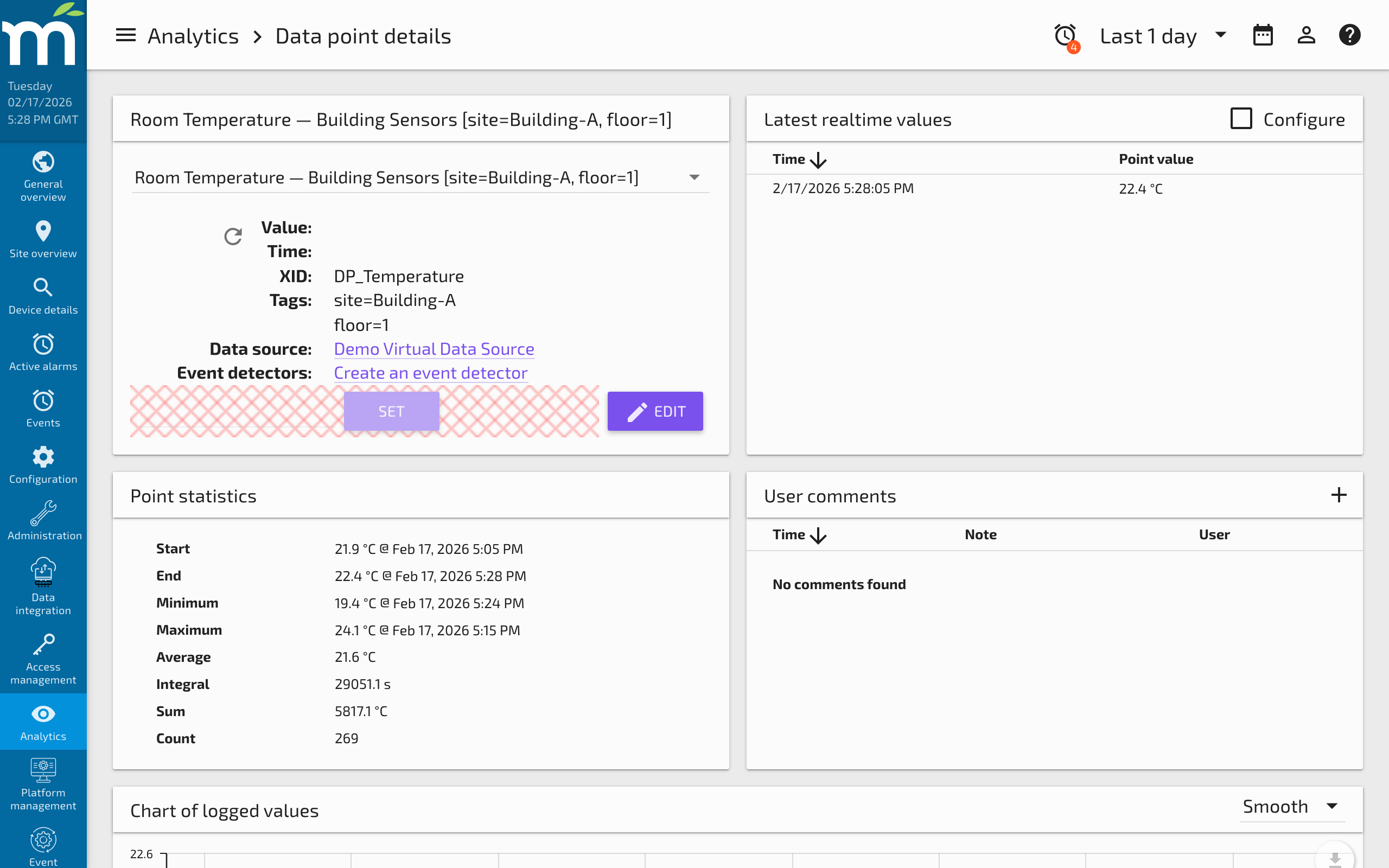Screen dimensions: 1389x868
Task: Navigate to Device details
Action: point(43,294)
